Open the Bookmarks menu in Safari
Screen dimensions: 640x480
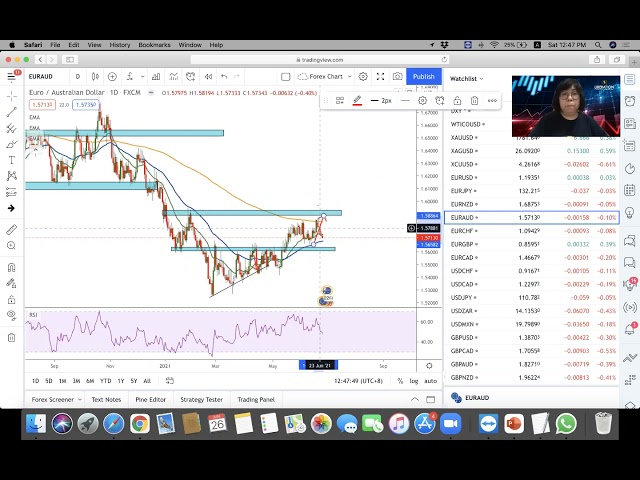[154, 45]
